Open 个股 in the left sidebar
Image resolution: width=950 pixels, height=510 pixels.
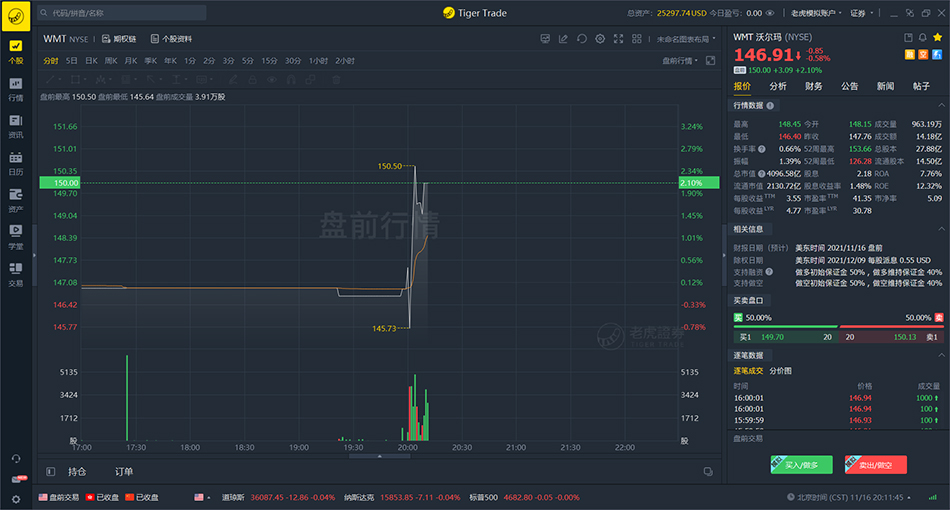pos(16,52)
